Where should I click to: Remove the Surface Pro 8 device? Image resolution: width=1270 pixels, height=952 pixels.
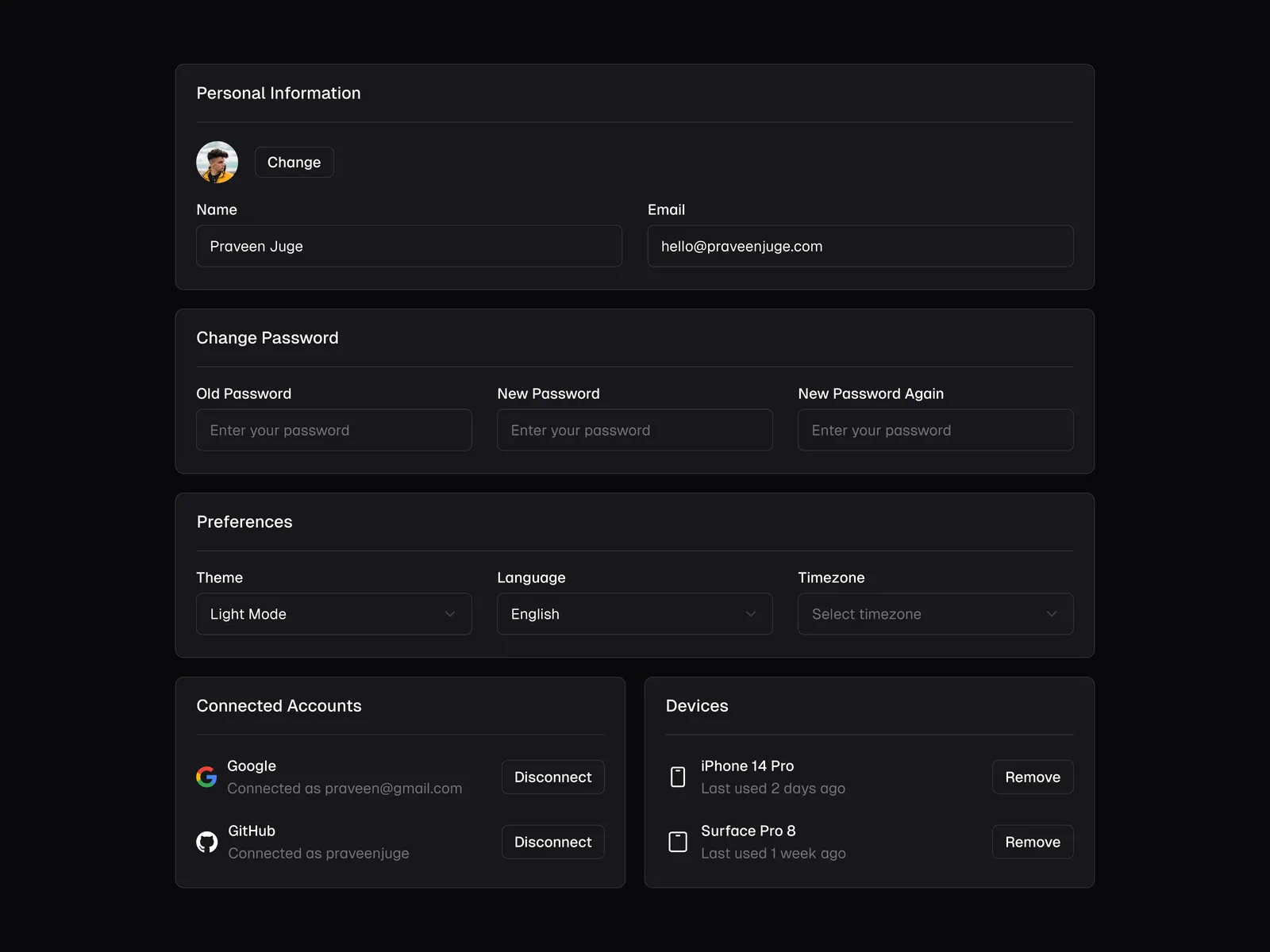click(1032, 842)
